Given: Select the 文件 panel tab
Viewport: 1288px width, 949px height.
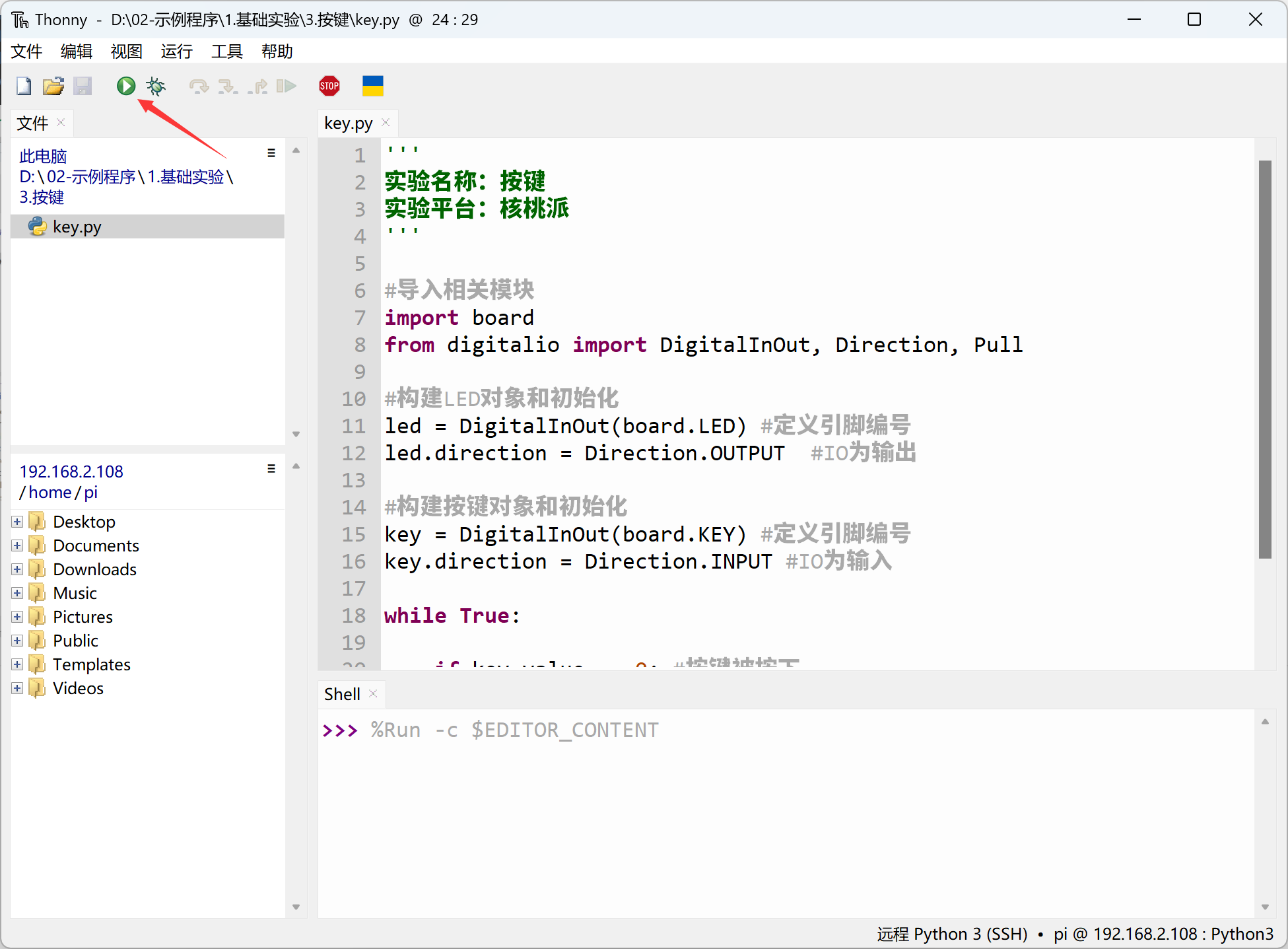Looking at the screenshot, I should pyautogui.click(x=32, y=123).
